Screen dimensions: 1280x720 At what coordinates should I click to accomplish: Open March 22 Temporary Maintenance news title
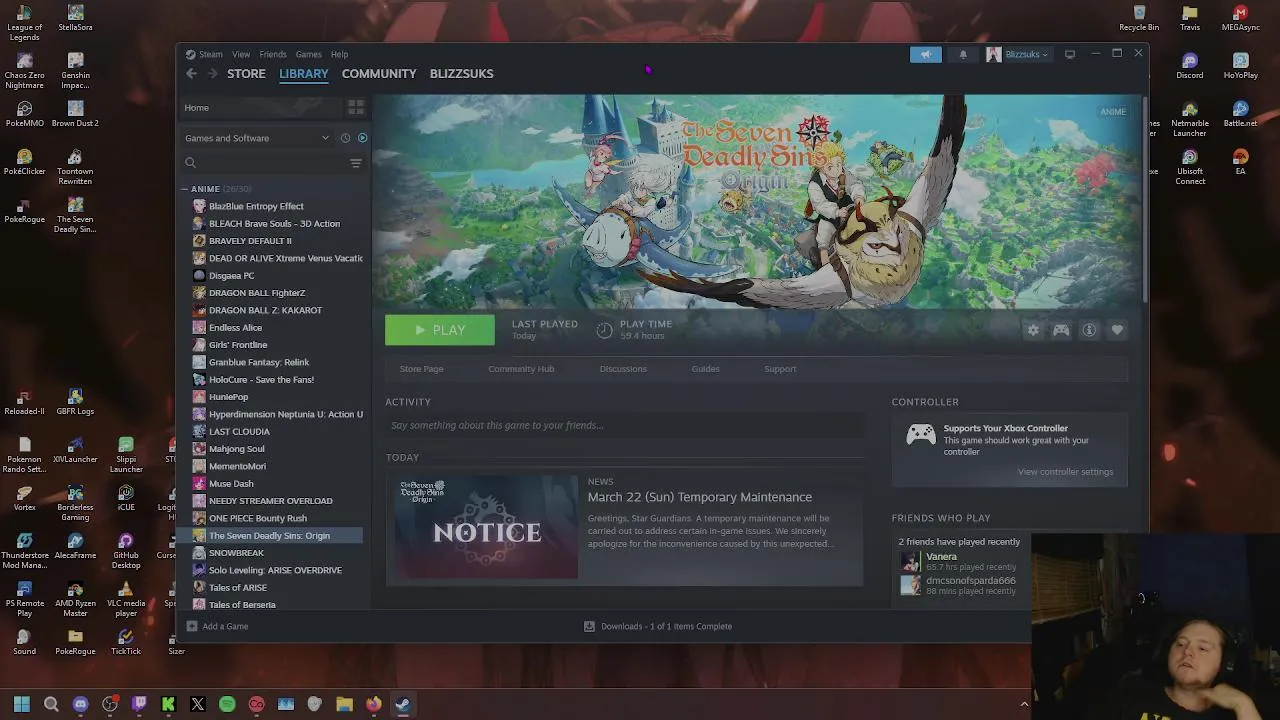click(700, 497)
